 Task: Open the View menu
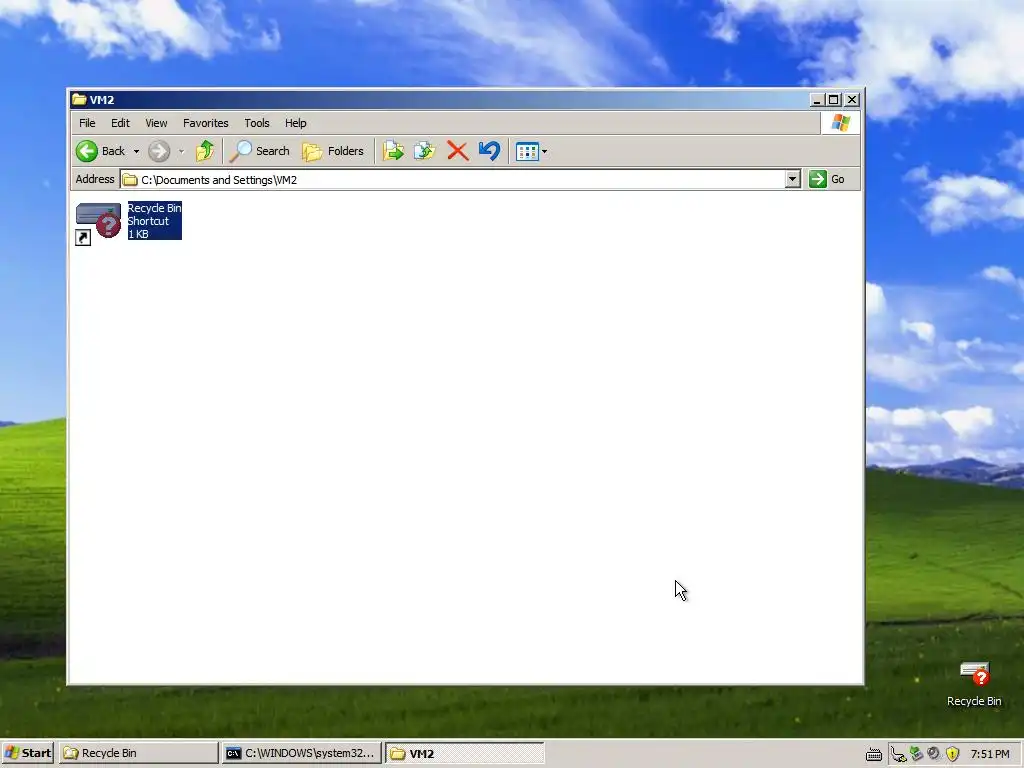156,123
